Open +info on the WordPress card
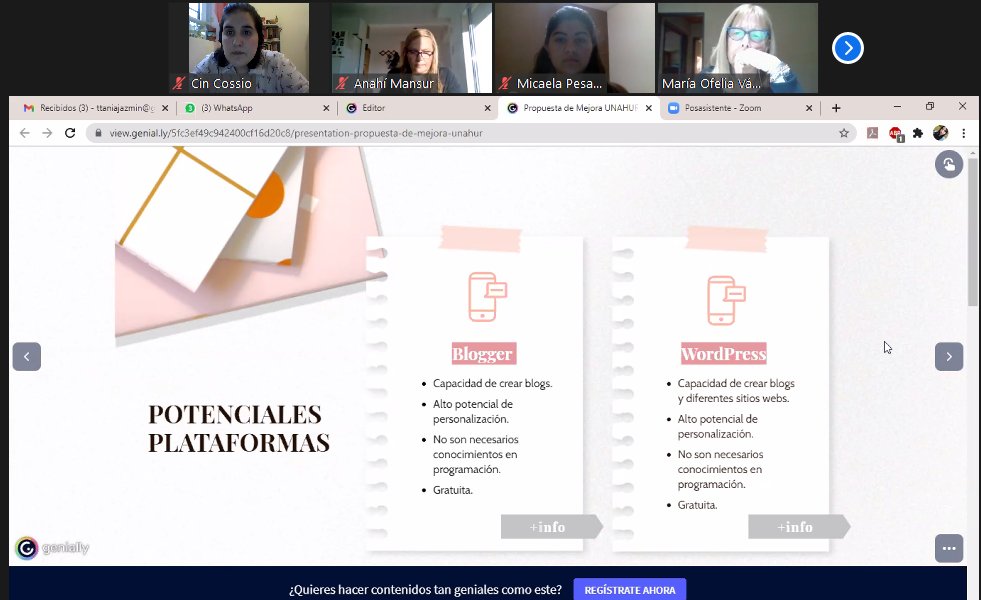The height and width of the screenshot is (600, 981). coord(799,527)
